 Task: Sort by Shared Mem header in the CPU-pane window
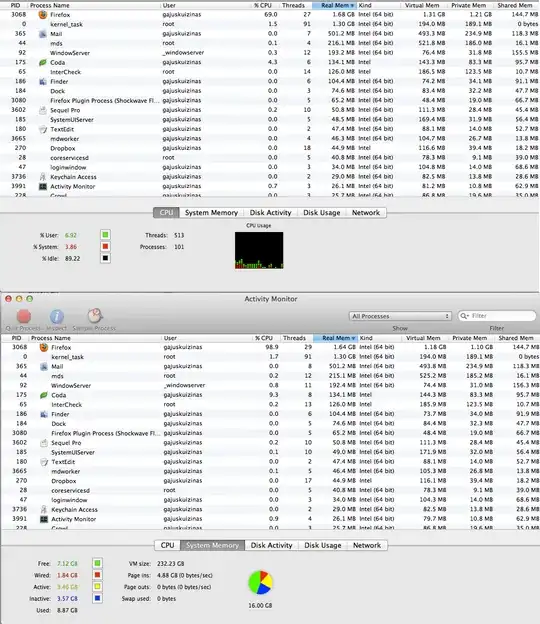pyautogui.click(x=515, y=5)
